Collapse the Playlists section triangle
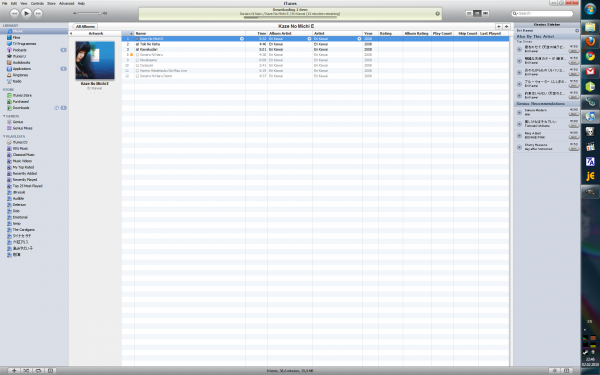Image resolution: width=600 pixels, height=375 pixels. [4, 136]
